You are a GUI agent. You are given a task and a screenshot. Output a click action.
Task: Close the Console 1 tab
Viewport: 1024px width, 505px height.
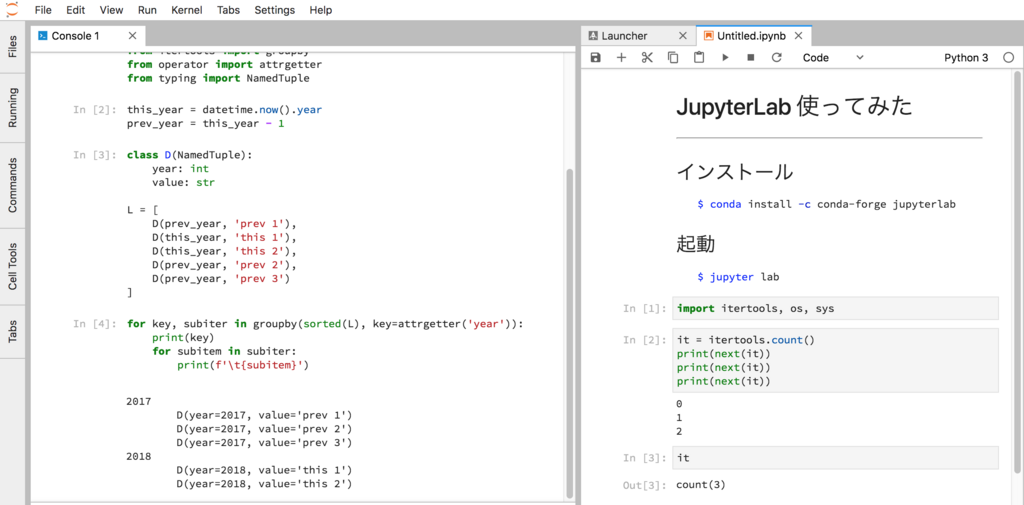click(x=133, y=36)
